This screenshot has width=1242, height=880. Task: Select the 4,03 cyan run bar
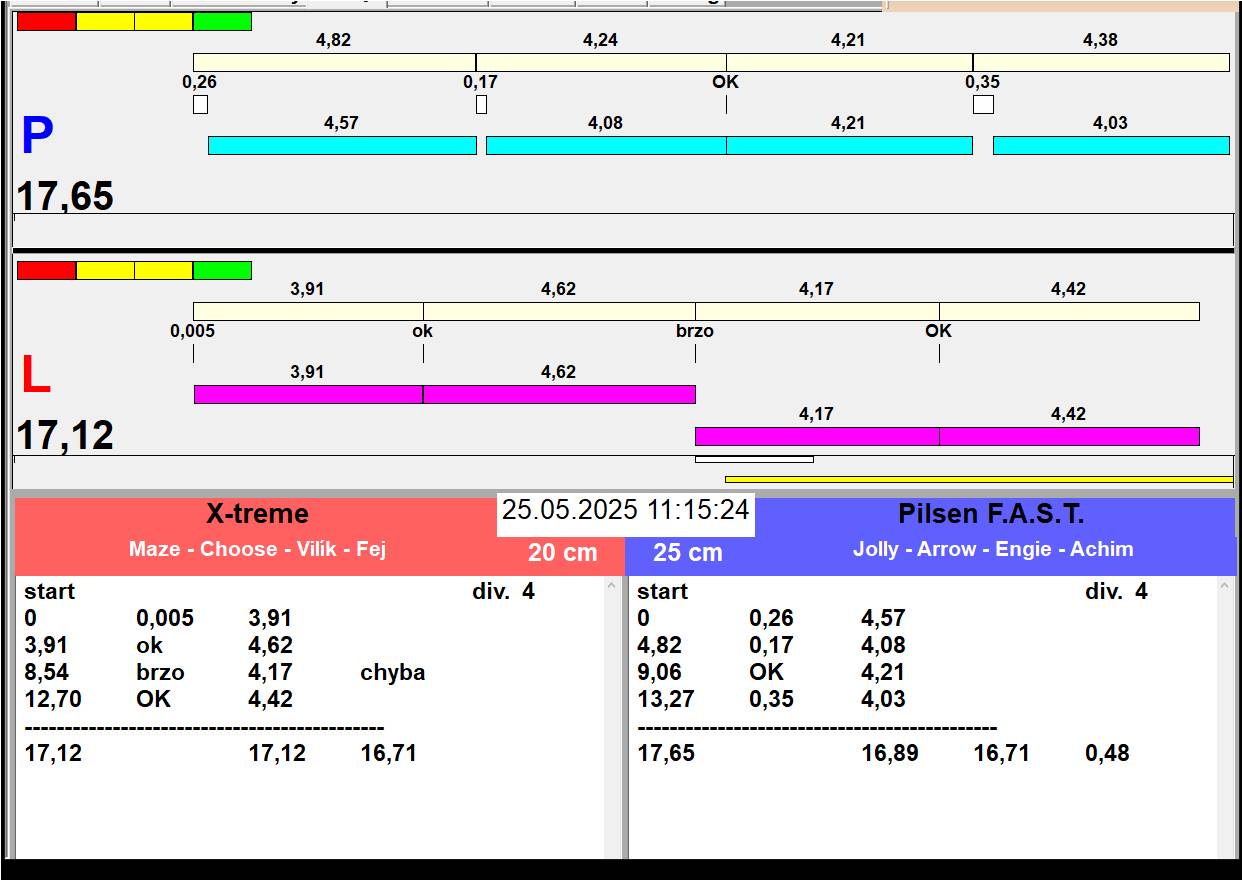click(x=1110, y=146)
